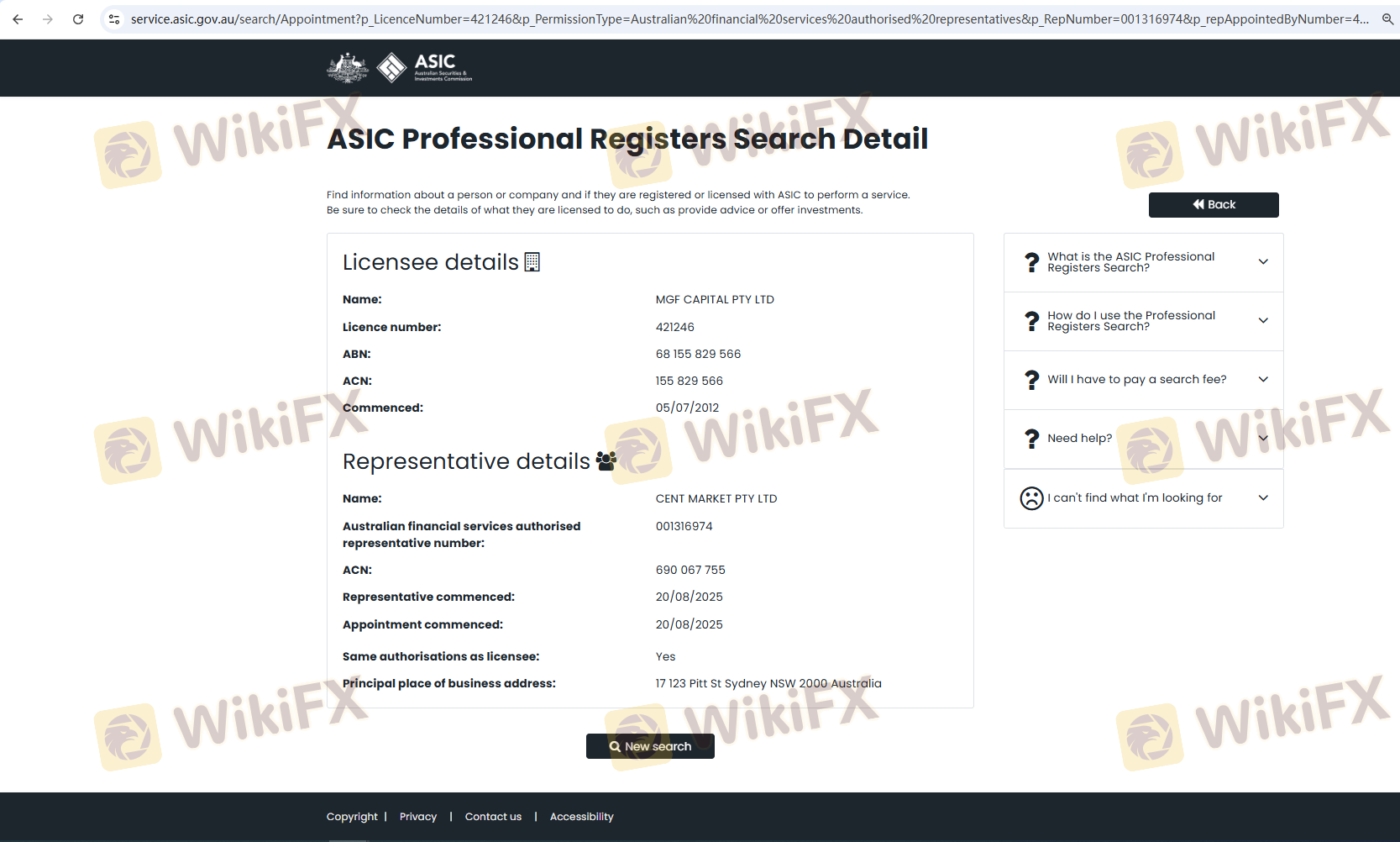Click the browser forward arrow icon
The height and width of the screenshot is (842, 1400).
[x=48, y=19]
